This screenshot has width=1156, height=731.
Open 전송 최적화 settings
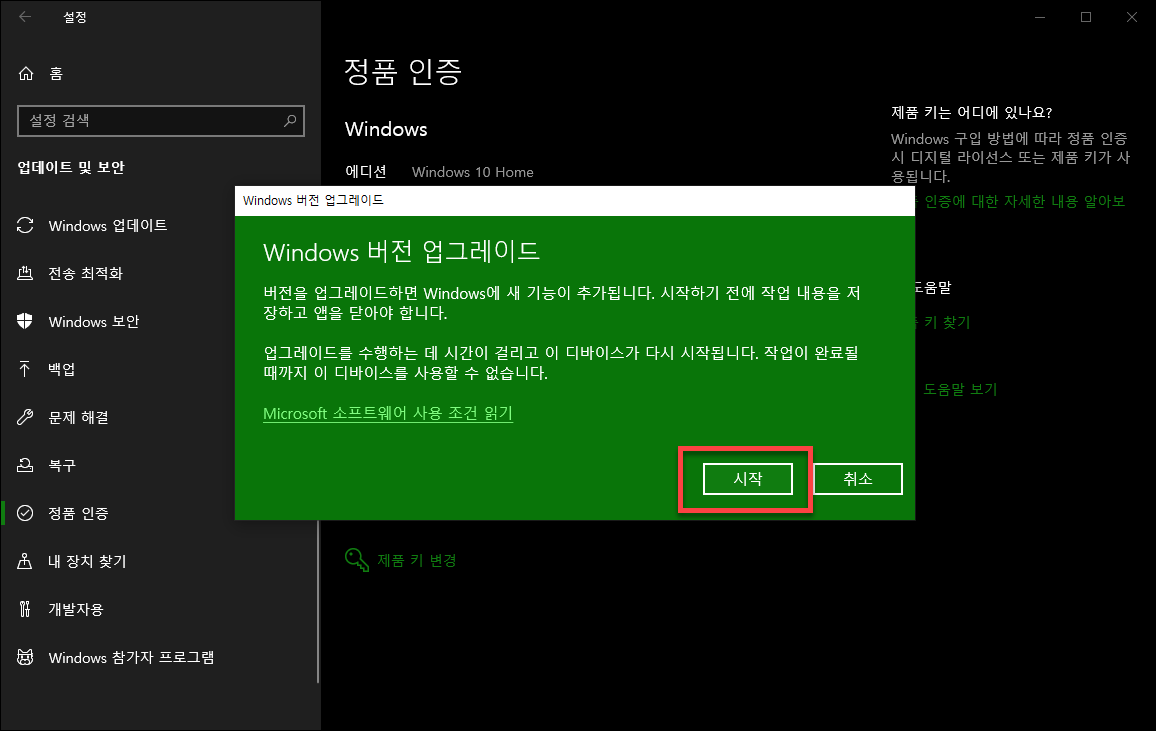pyautogui.click(x=87, y=273)
